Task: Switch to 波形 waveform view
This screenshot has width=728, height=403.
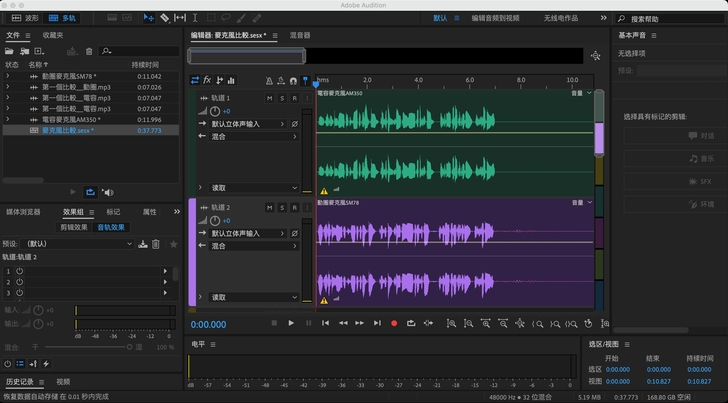Action: coord(25,18)
